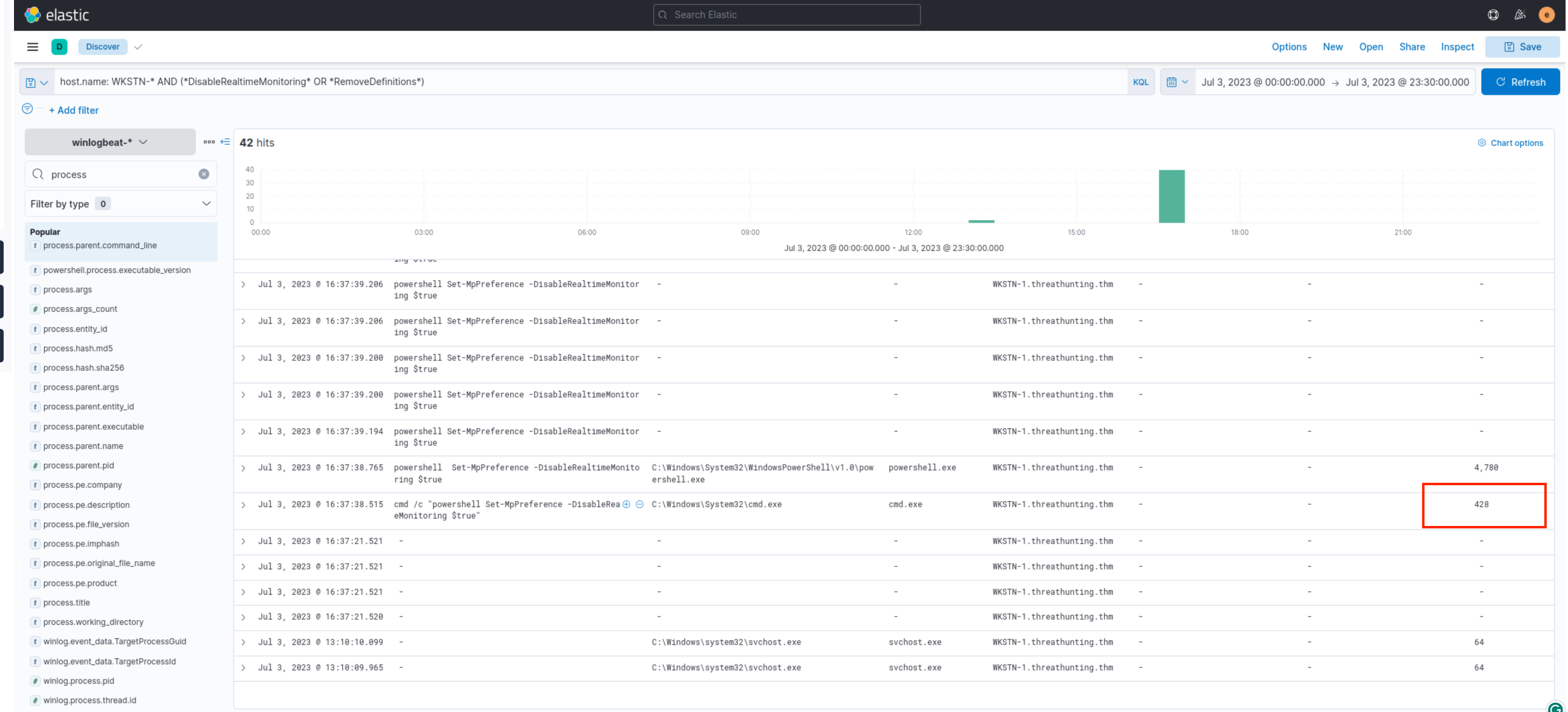Viewport: 1568px width, 712px height.
Task: Open the help menu icon
Action: 1493,15
